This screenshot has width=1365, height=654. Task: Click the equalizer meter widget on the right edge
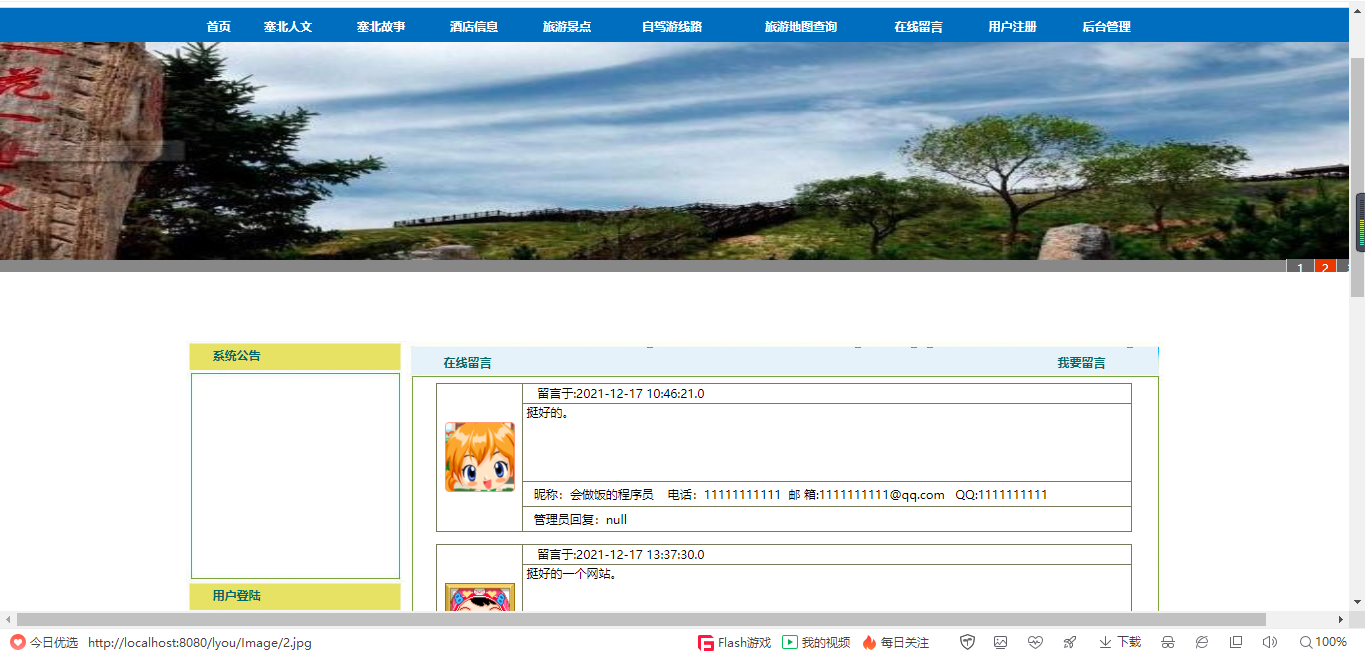pyautogui.click(x=1360, y=222)
